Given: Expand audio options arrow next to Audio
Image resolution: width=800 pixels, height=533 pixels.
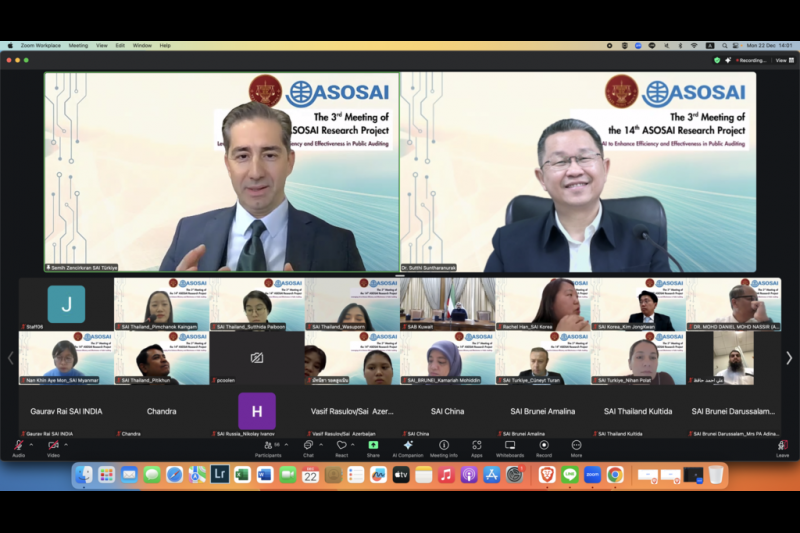Looking at the screenshot, I should pyautogui.click(x=31, y=444).
